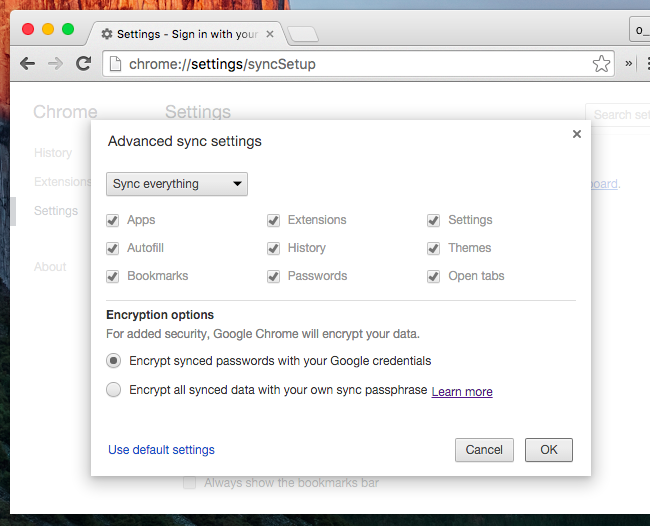Viewport: 650px width, 526px height.
Task: Click the Encryption options heading
Action: pyautogui.click(x=160, y=315)
